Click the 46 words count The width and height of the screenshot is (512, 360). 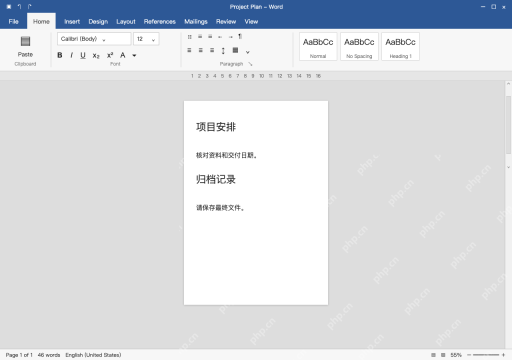[49, 355]
